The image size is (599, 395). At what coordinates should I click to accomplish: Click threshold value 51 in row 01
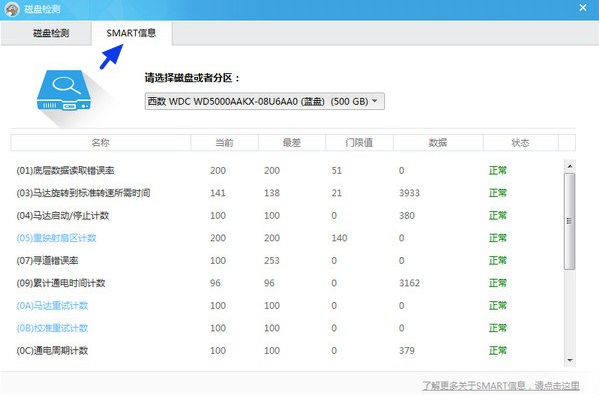pyautogui.click(x=337, y=170)
